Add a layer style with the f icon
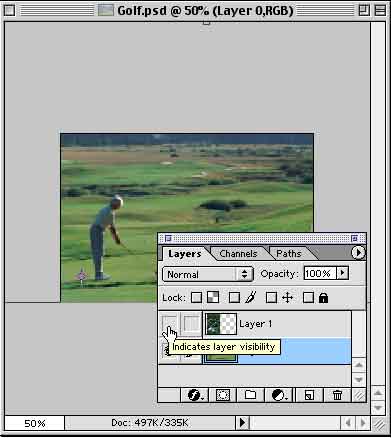 click(x=195, y=395)
